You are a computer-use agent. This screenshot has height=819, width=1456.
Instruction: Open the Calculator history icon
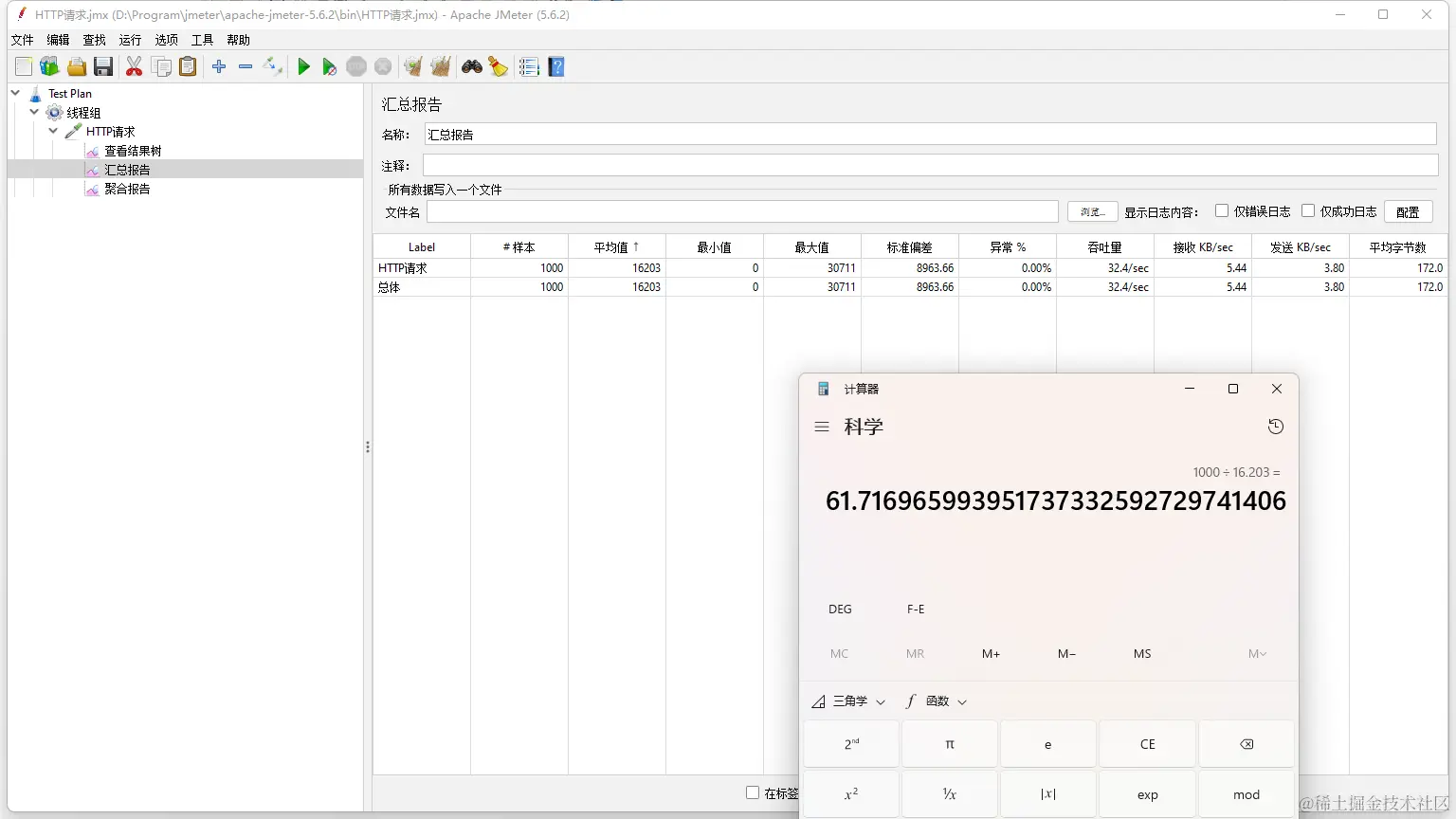pyautogui.click(x=1276, y=427)
